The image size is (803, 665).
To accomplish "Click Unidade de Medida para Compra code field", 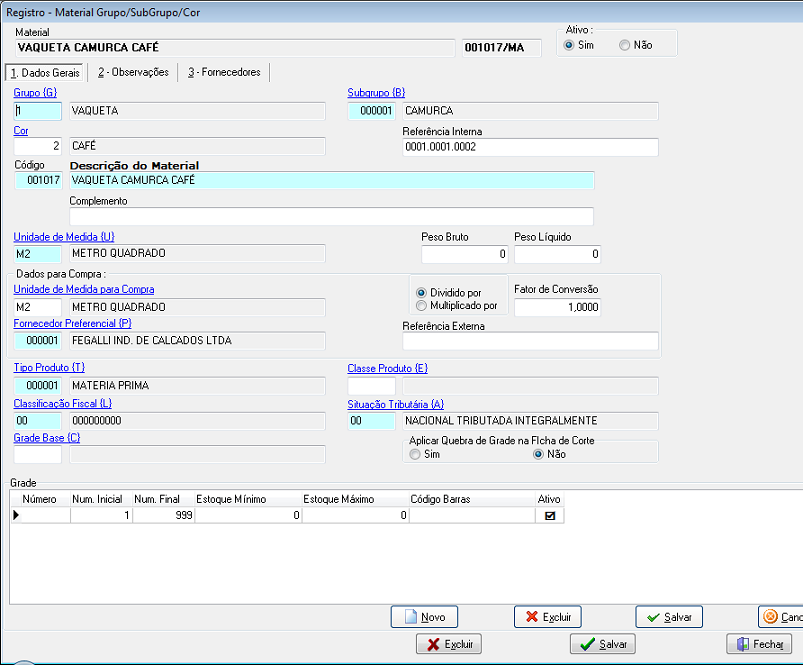I will click(38, 308).
